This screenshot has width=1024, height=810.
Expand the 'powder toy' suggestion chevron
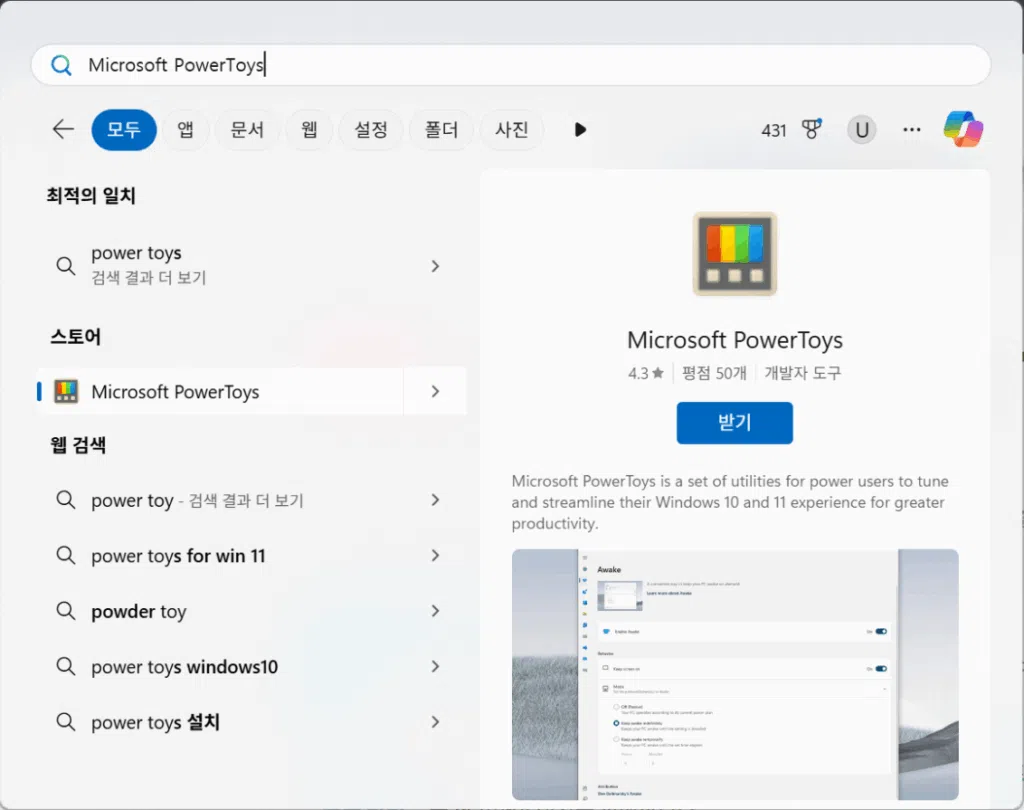click(x=435, y=611)
